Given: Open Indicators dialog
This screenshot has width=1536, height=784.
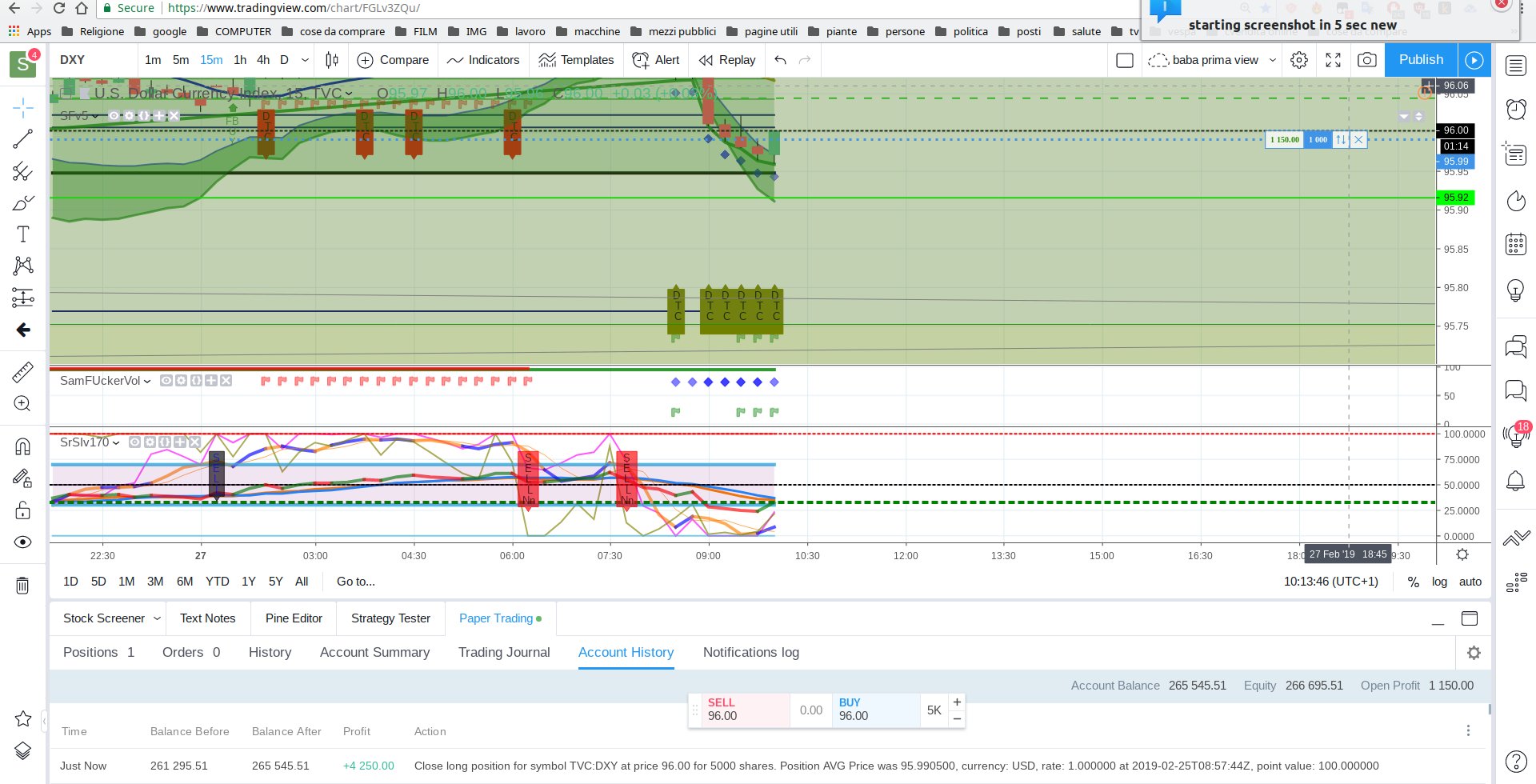Looking at the screenshot, I should point(483,60).
